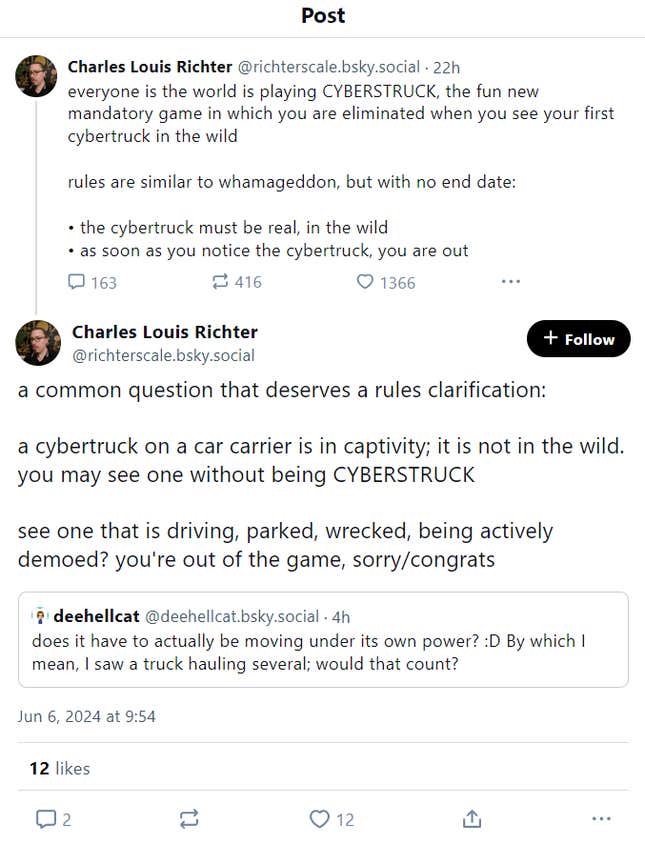Open the bottom three-dots menu on the main post
The height and width of the screenshot is (844, 645).
point(600,819)
